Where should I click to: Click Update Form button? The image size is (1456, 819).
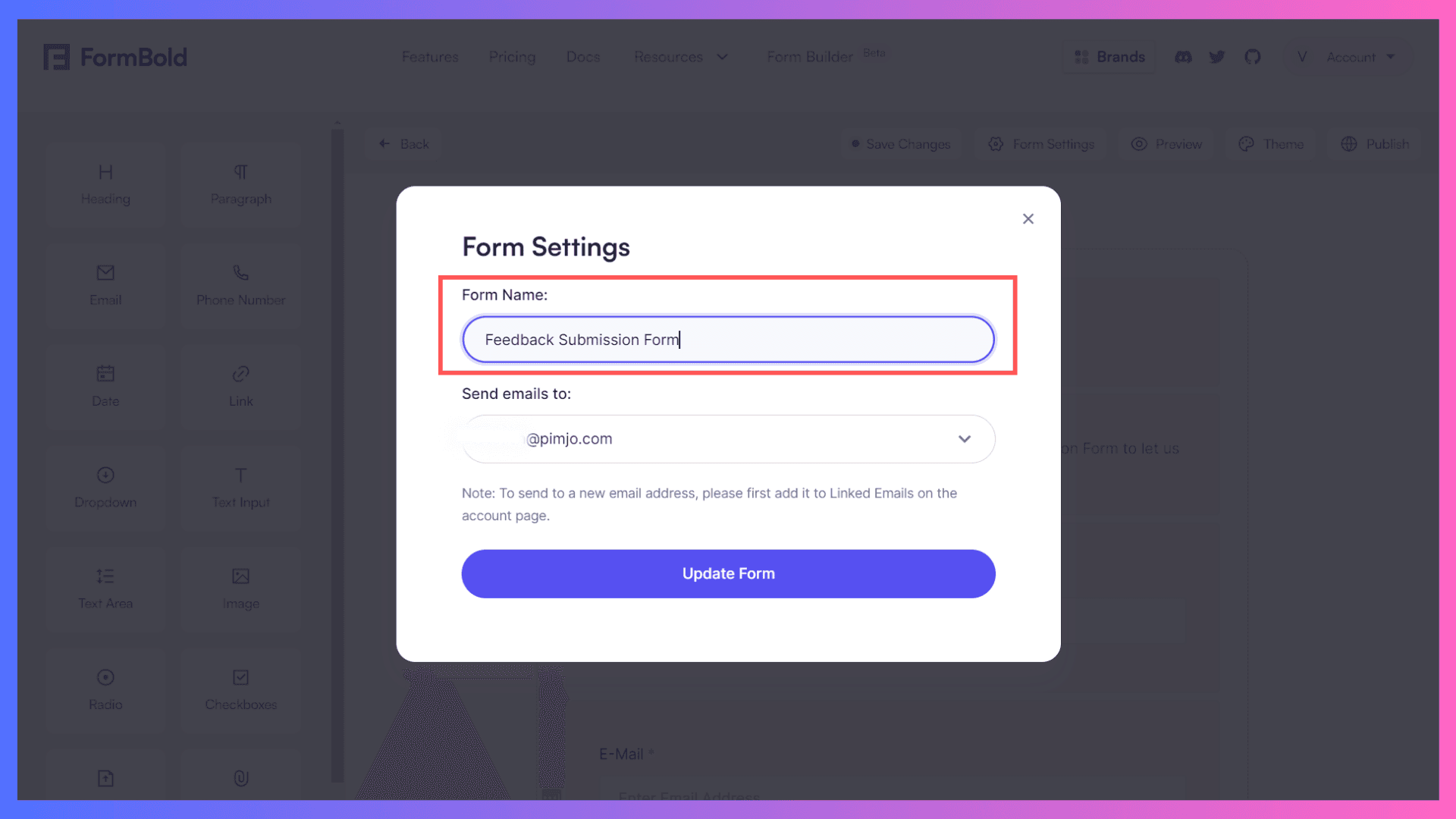pyautogui.click(x=728, y=573)
